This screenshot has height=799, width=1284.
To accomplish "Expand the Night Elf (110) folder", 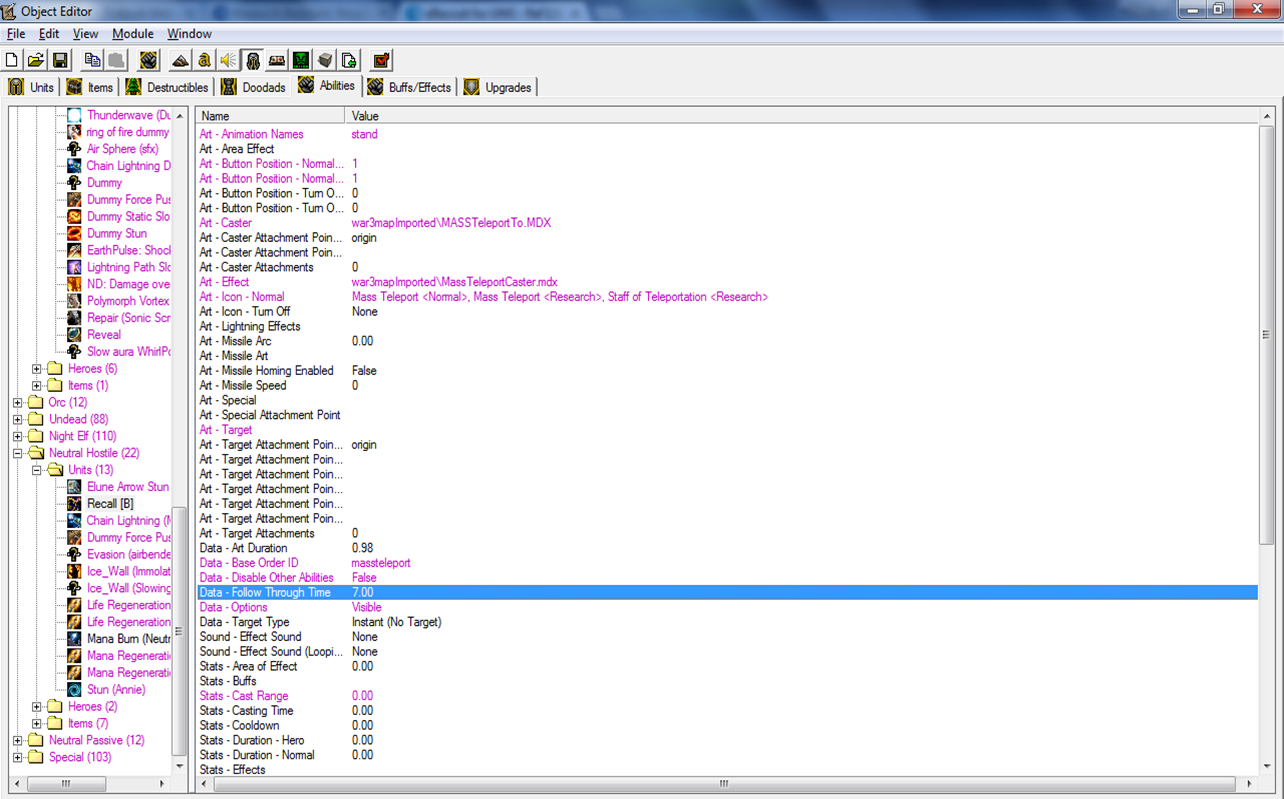I will tap(18, 436).
